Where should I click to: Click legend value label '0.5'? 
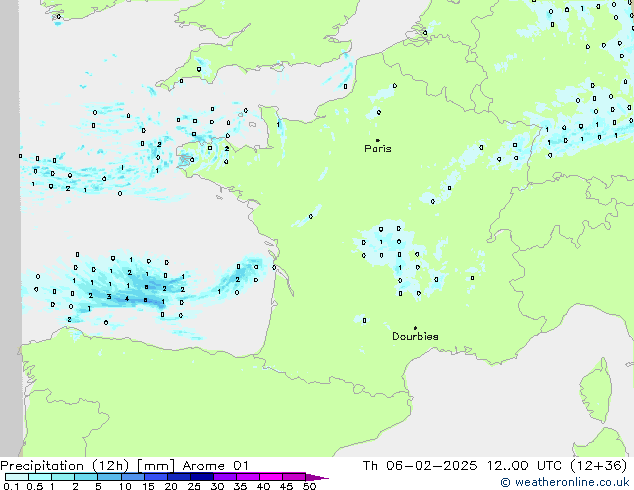pos(34,486)
